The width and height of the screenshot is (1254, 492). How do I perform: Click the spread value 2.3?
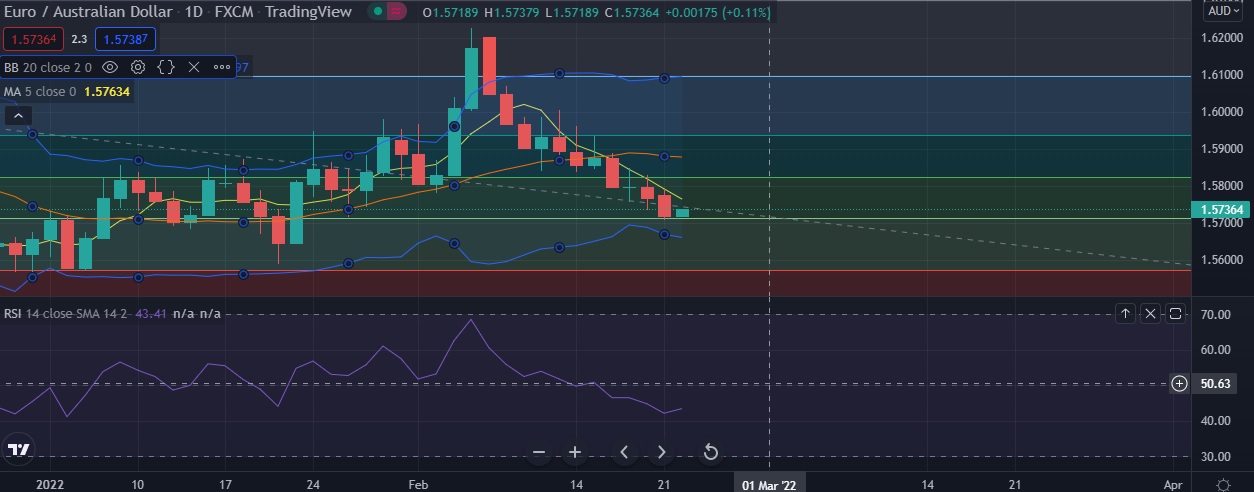(80, 39)
